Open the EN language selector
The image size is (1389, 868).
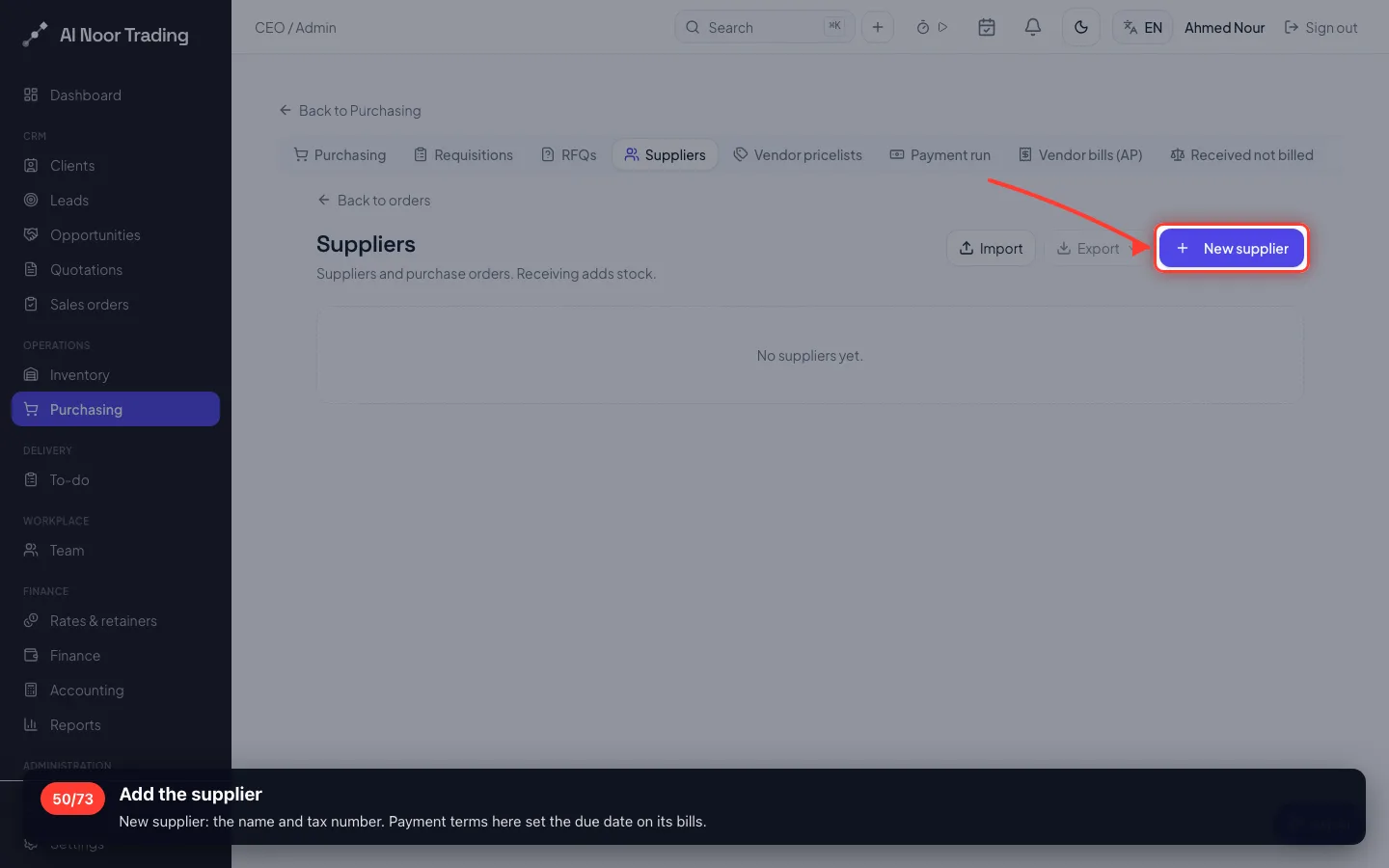(1143, 27)
